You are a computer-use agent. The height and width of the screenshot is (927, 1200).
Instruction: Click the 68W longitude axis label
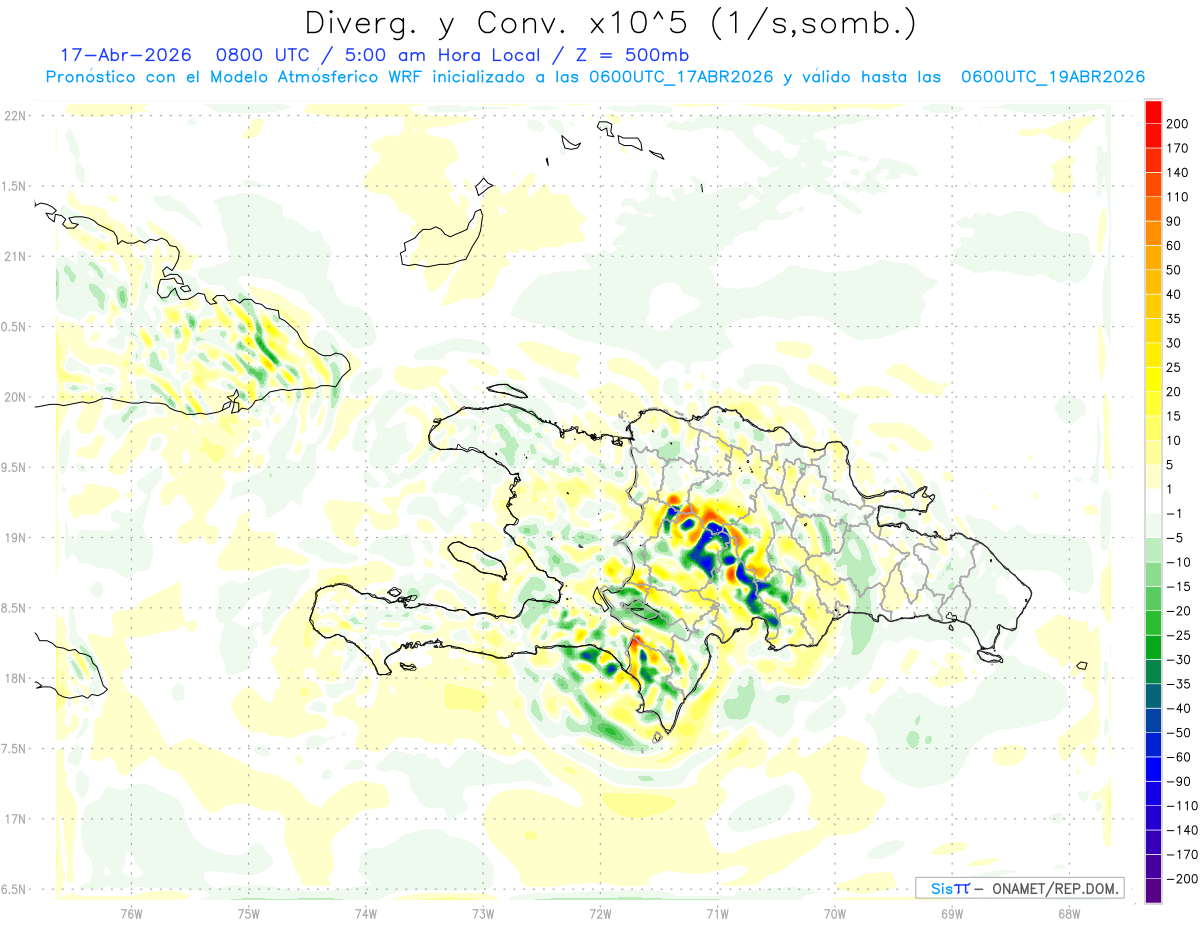tap(1068, 913)
